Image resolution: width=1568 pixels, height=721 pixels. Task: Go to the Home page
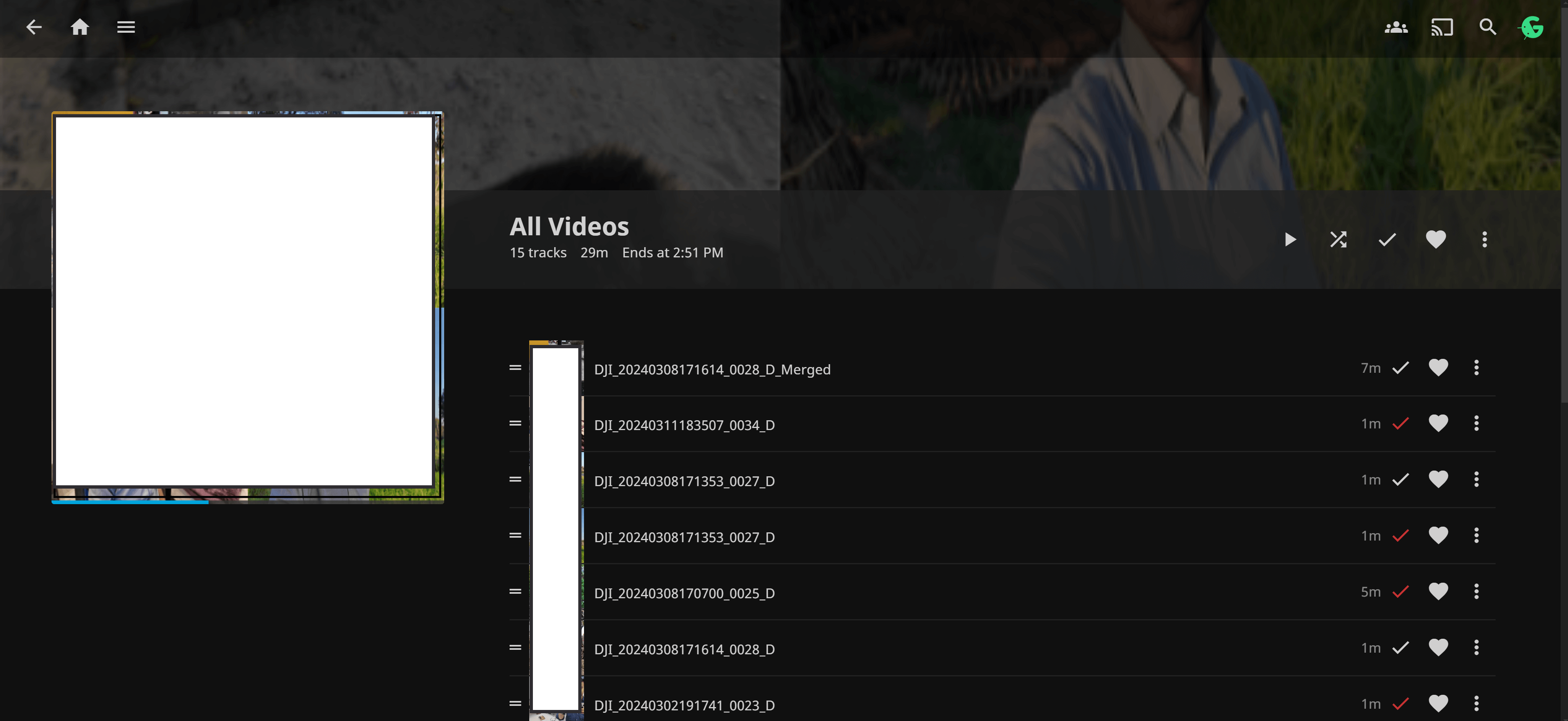(80, 27)
